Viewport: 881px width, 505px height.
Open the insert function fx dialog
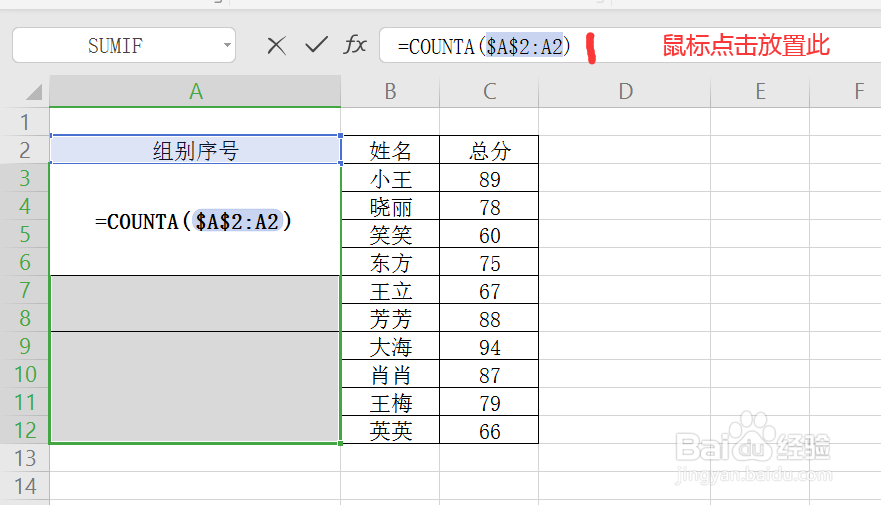click(355, 45)
